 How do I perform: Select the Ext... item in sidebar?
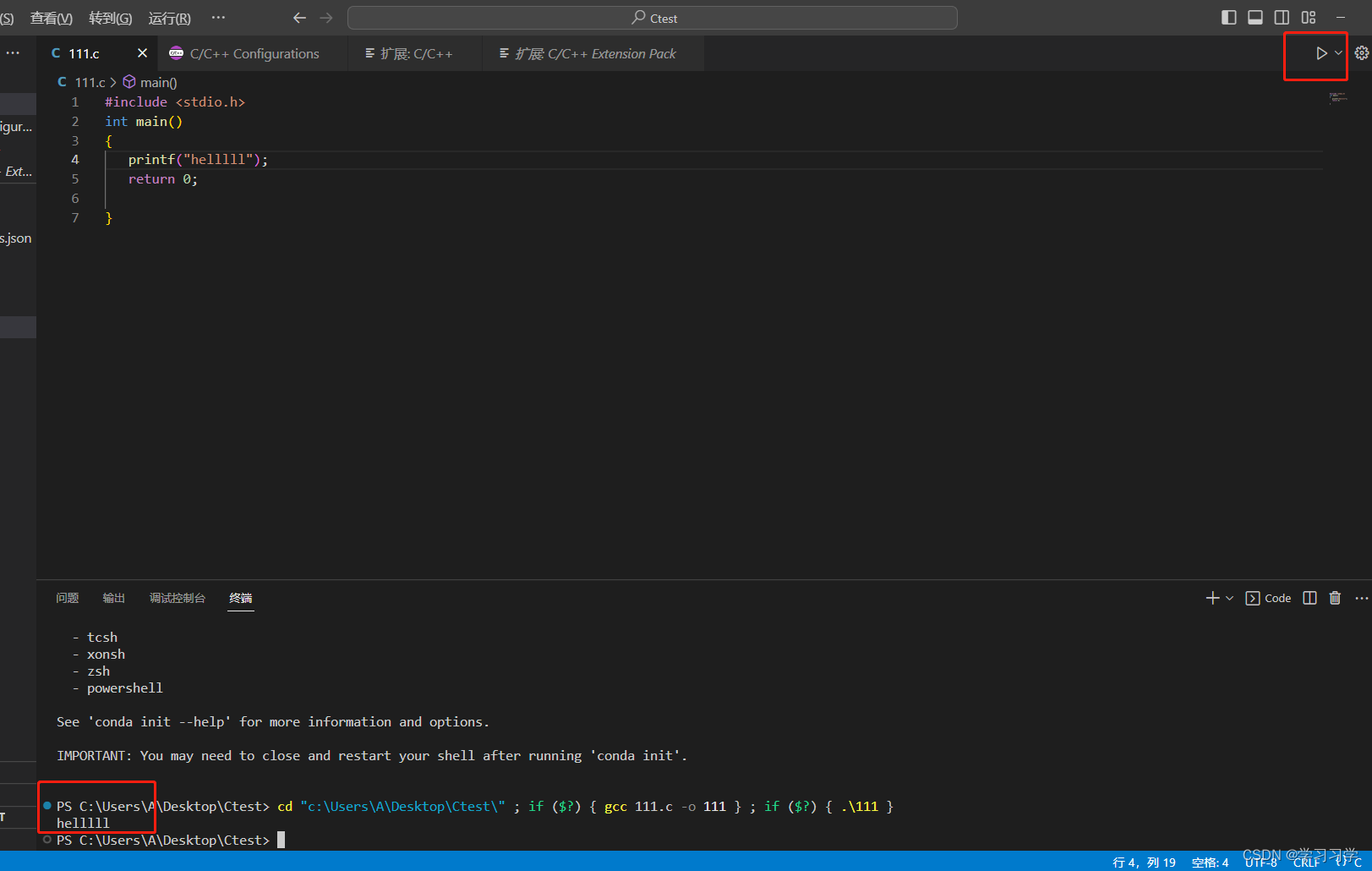coord(18,172)
